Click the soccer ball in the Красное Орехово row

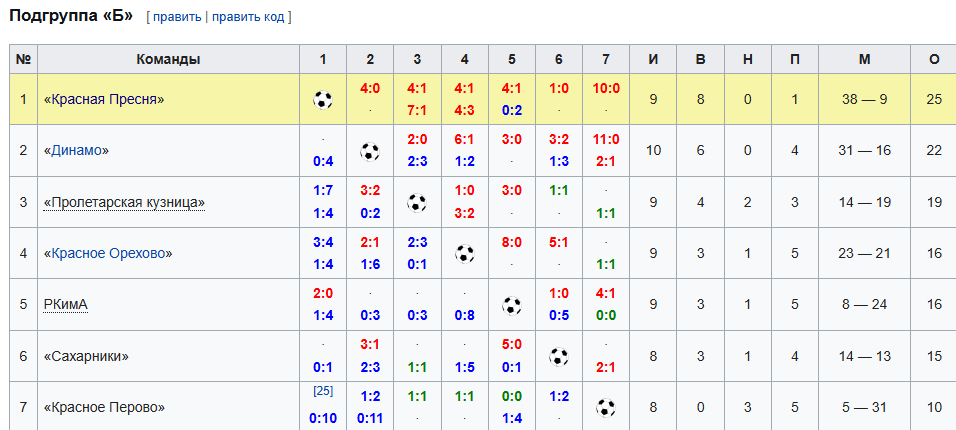(x=465, y=253)
